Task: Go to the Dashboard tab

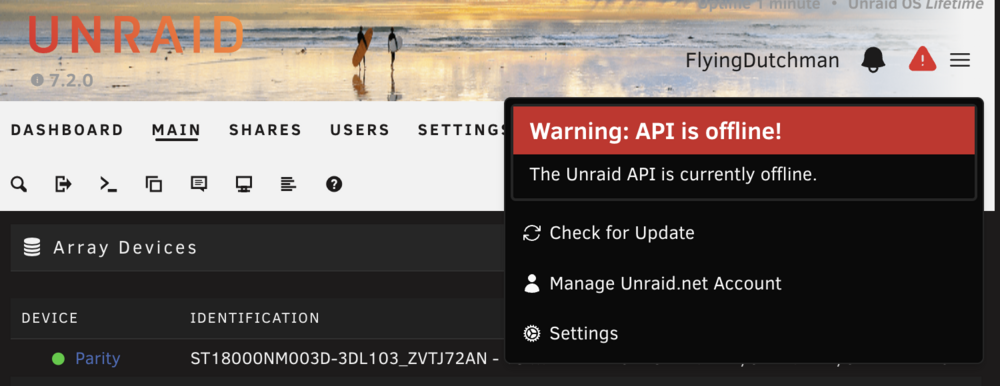Action: coord(67,130)
